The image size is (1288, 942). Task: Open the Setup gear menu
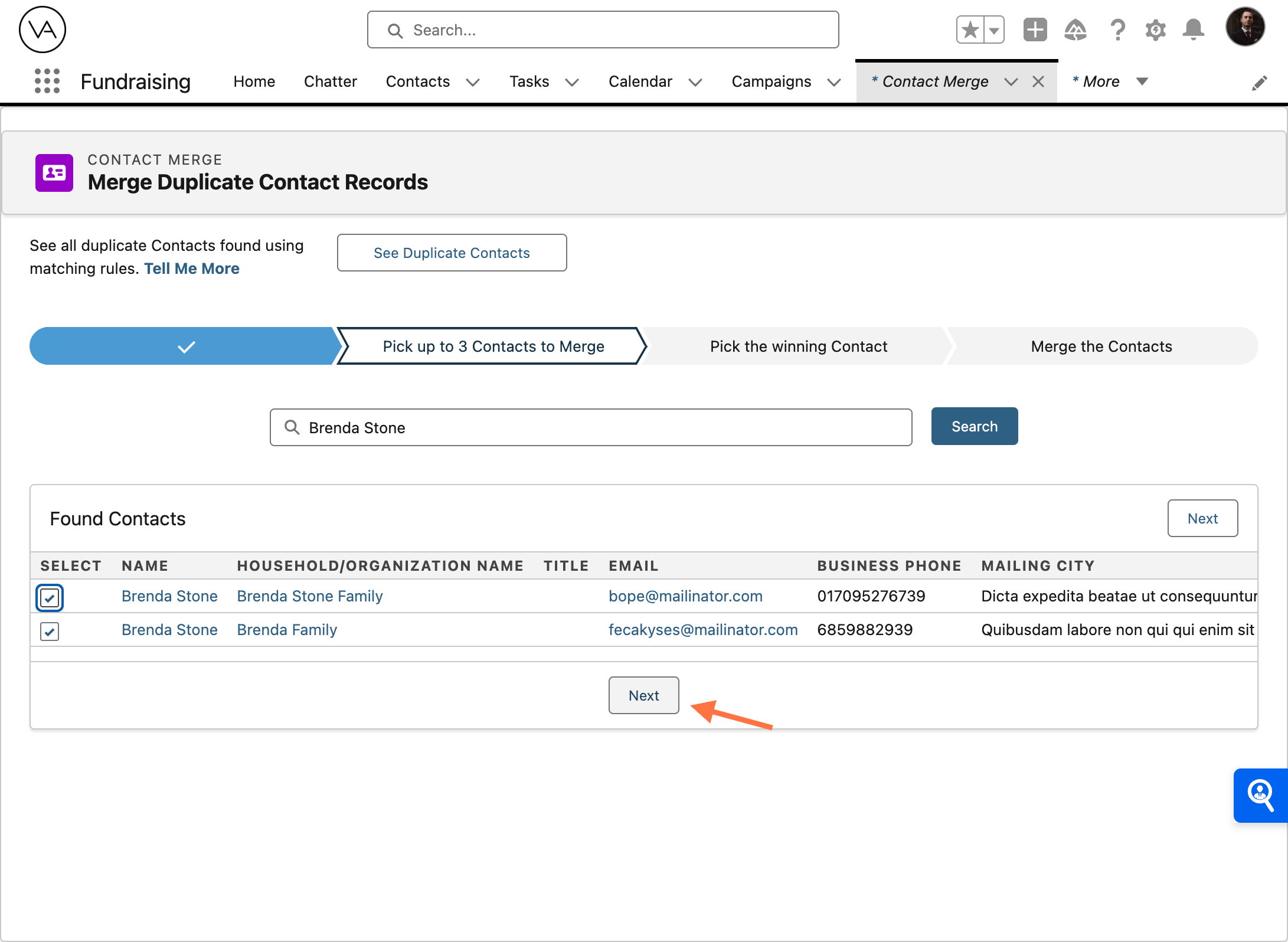tap(1155, 30)
